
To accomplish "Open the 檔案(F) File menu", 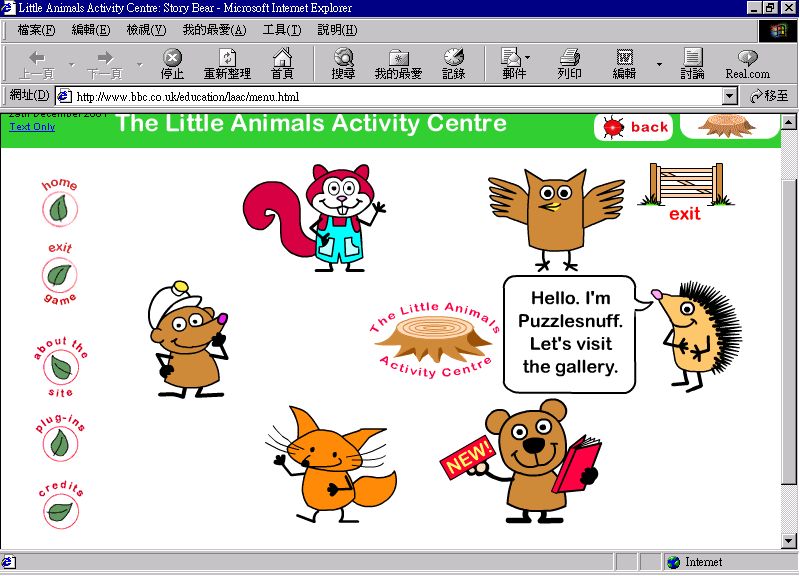I will [x=36, y=30].
